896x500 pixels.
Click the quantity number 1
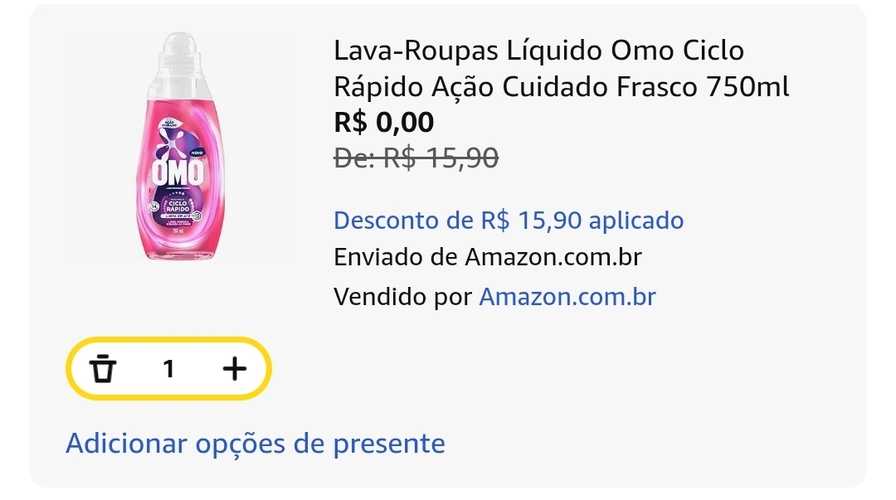[169, 369]
